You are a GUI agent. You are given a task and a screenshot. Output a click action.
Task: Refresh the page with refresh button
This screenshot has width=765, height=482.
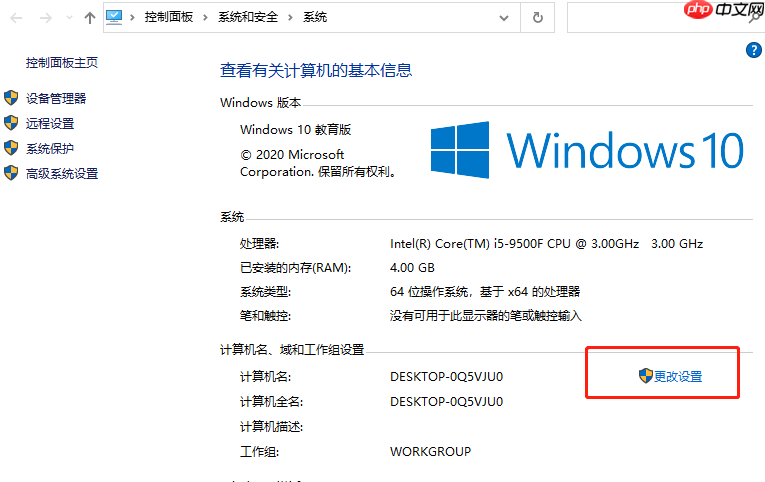point(538,18)
